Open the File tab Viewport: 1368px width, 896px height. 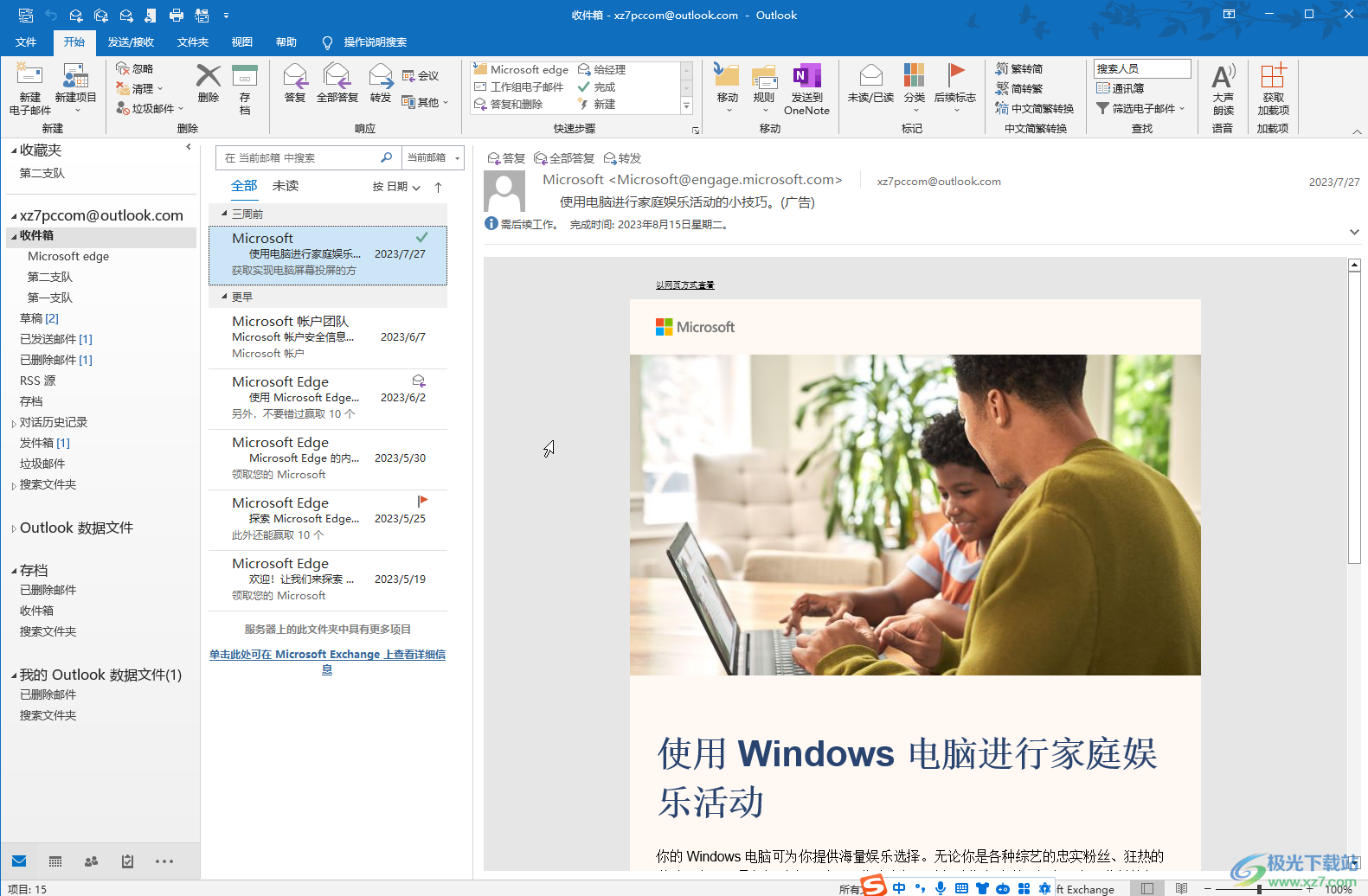pyautogui.click(x=26, y=42)
